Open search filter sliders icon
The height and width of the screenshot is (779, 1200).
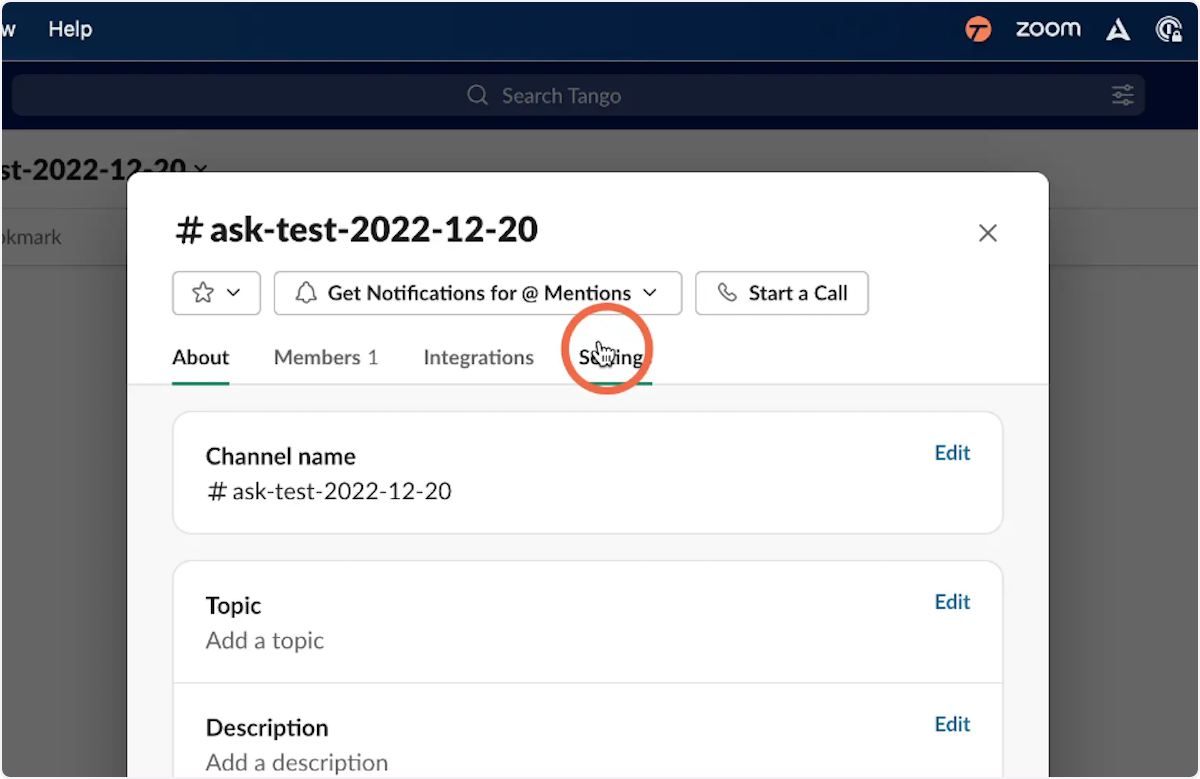1123,96
